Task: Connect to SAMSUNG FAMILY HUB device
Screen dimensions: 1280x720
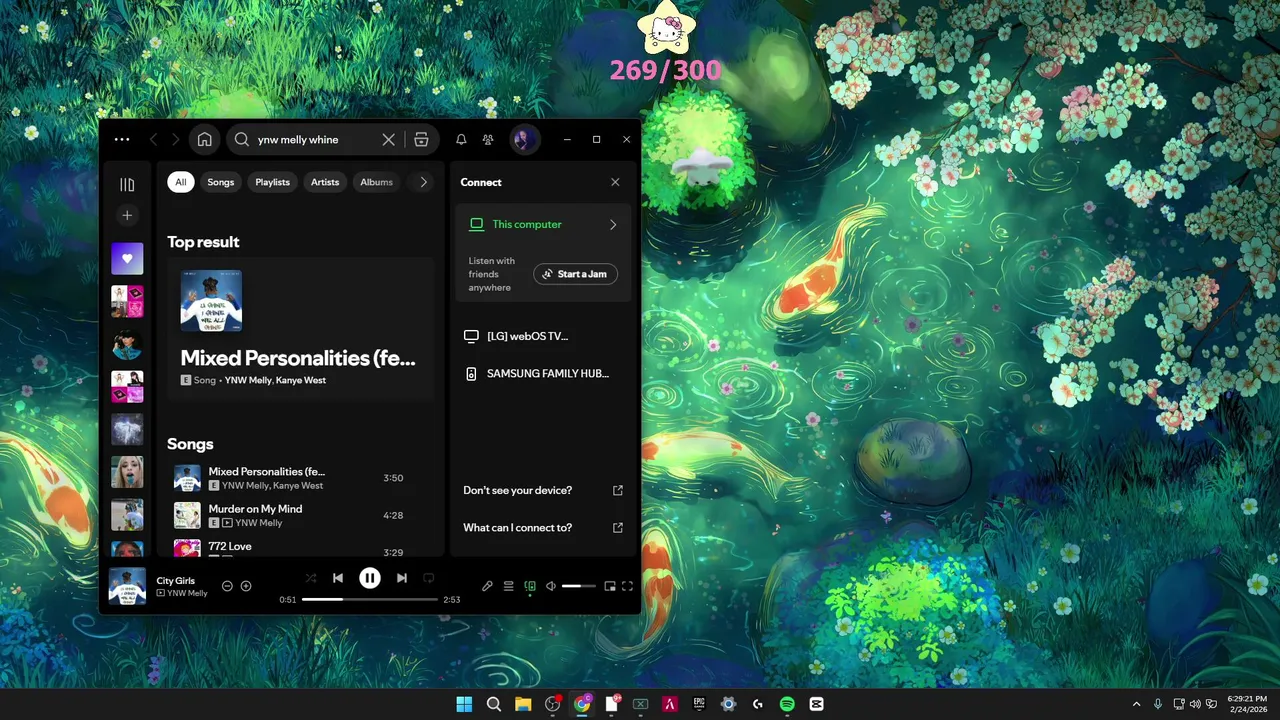Action: [x=543, y=373]
